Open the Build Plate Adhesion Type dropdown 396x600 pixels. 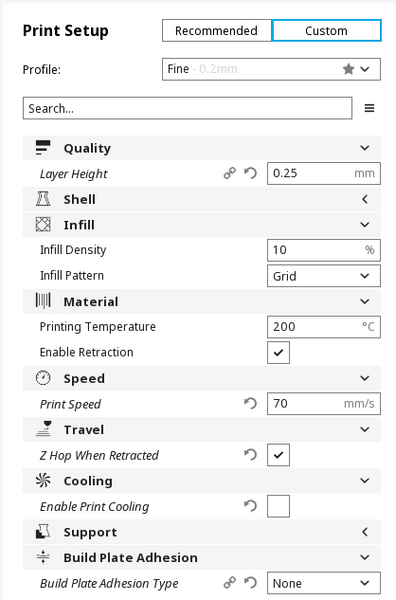pos(324,583)
